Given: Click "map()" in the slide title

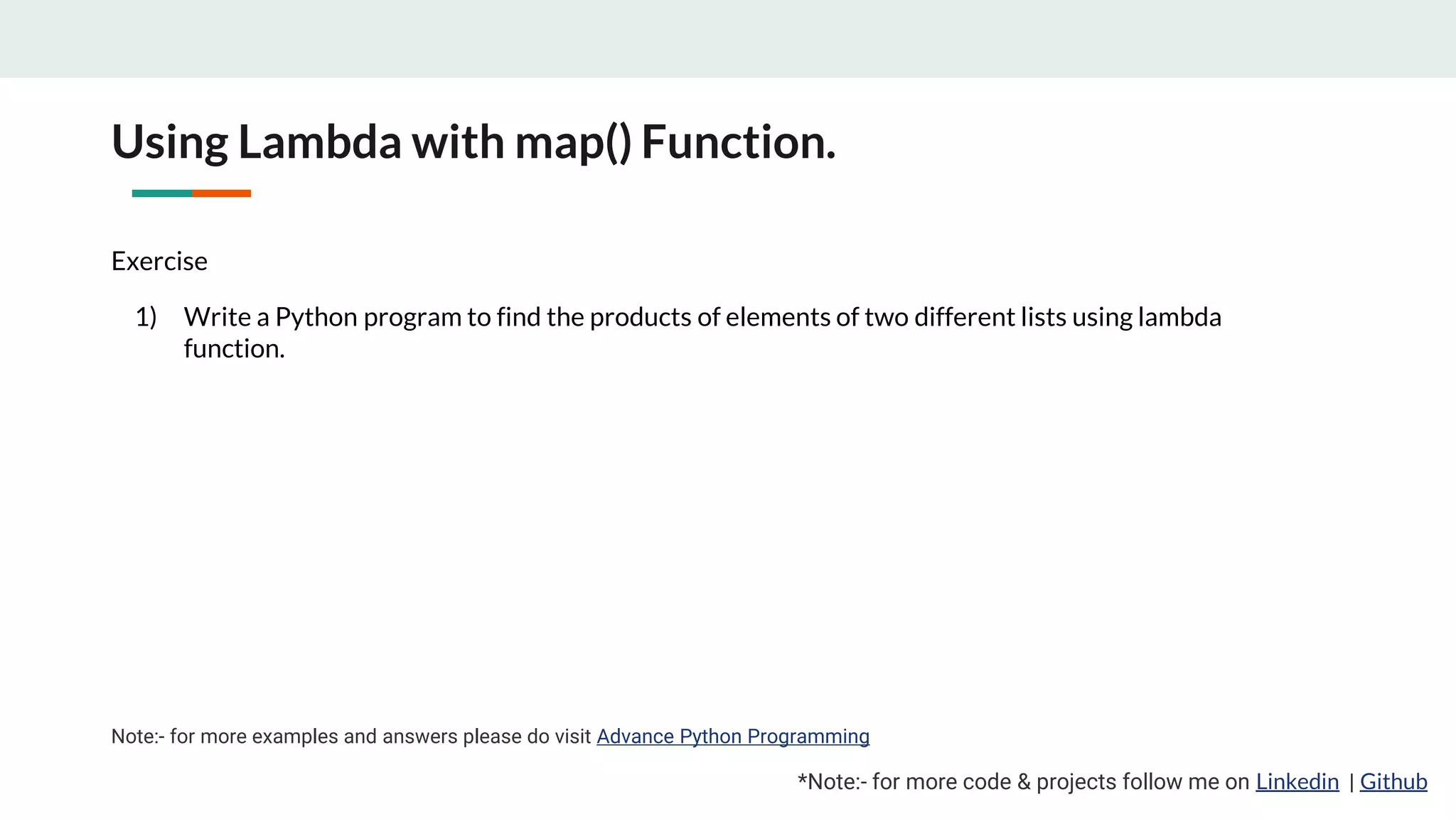Looking at the screenshot, I should pyautogui.click(x=572, y=141).
